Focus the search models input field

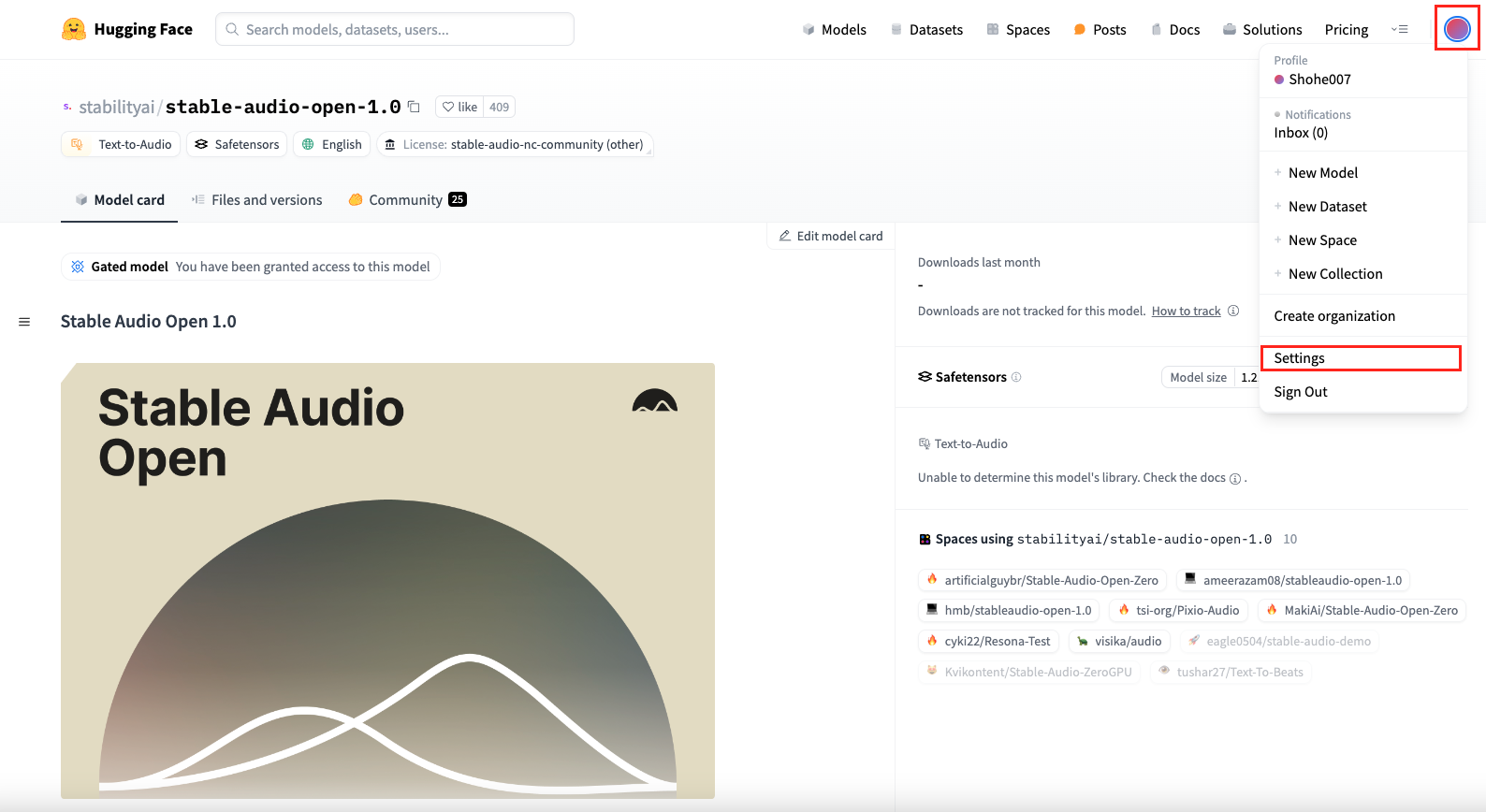point(395,29)
